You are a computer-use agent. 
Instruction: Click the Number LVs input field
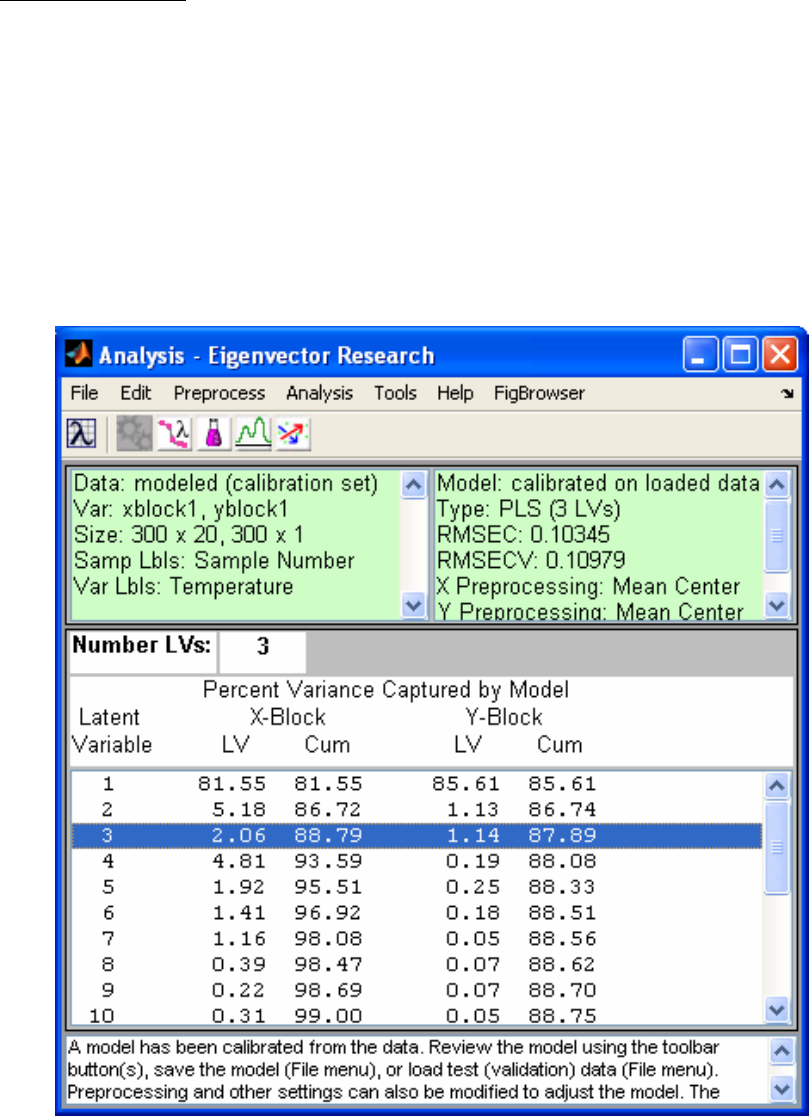click(263, 651)
